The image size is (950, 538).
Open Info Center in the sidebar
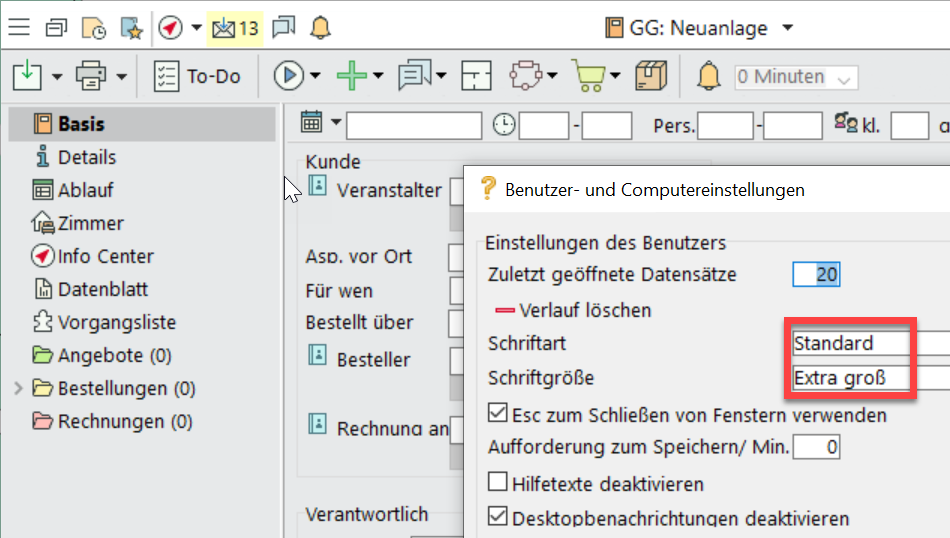tap(105, 256)
